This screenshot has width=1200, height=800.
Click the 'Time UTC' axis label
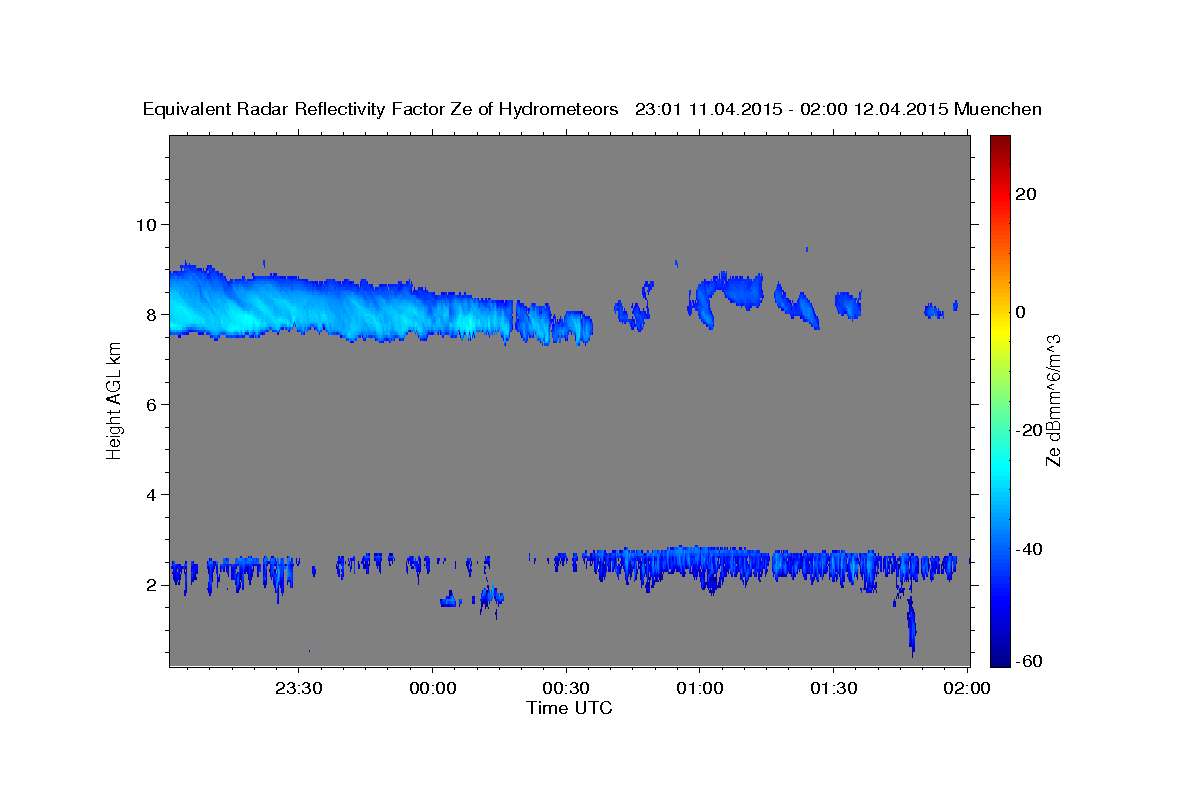point(569,708)
